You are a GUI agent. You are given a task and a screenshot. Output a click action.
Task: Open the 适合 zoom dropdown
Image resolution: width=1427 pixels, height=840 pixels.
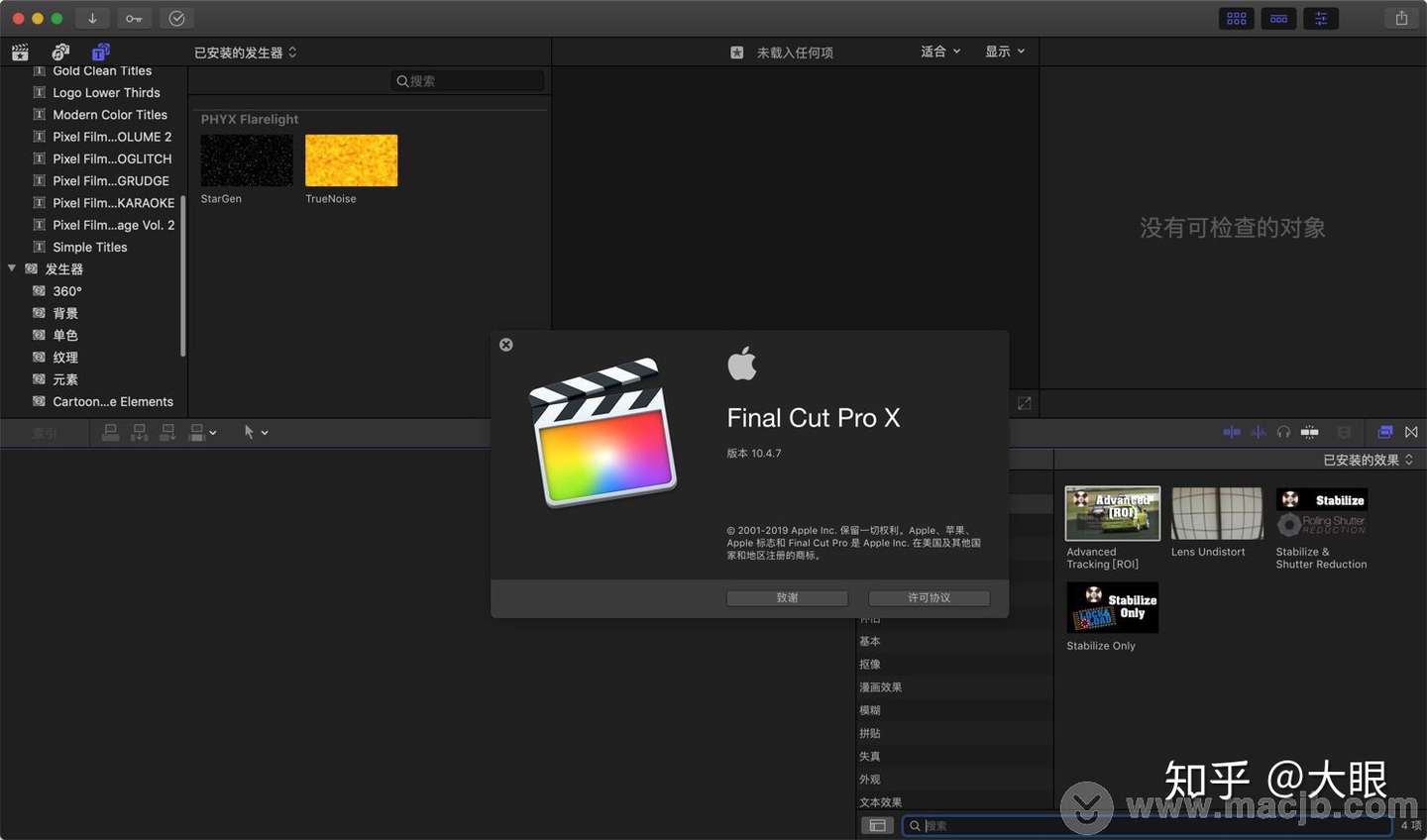pos(940,52)
